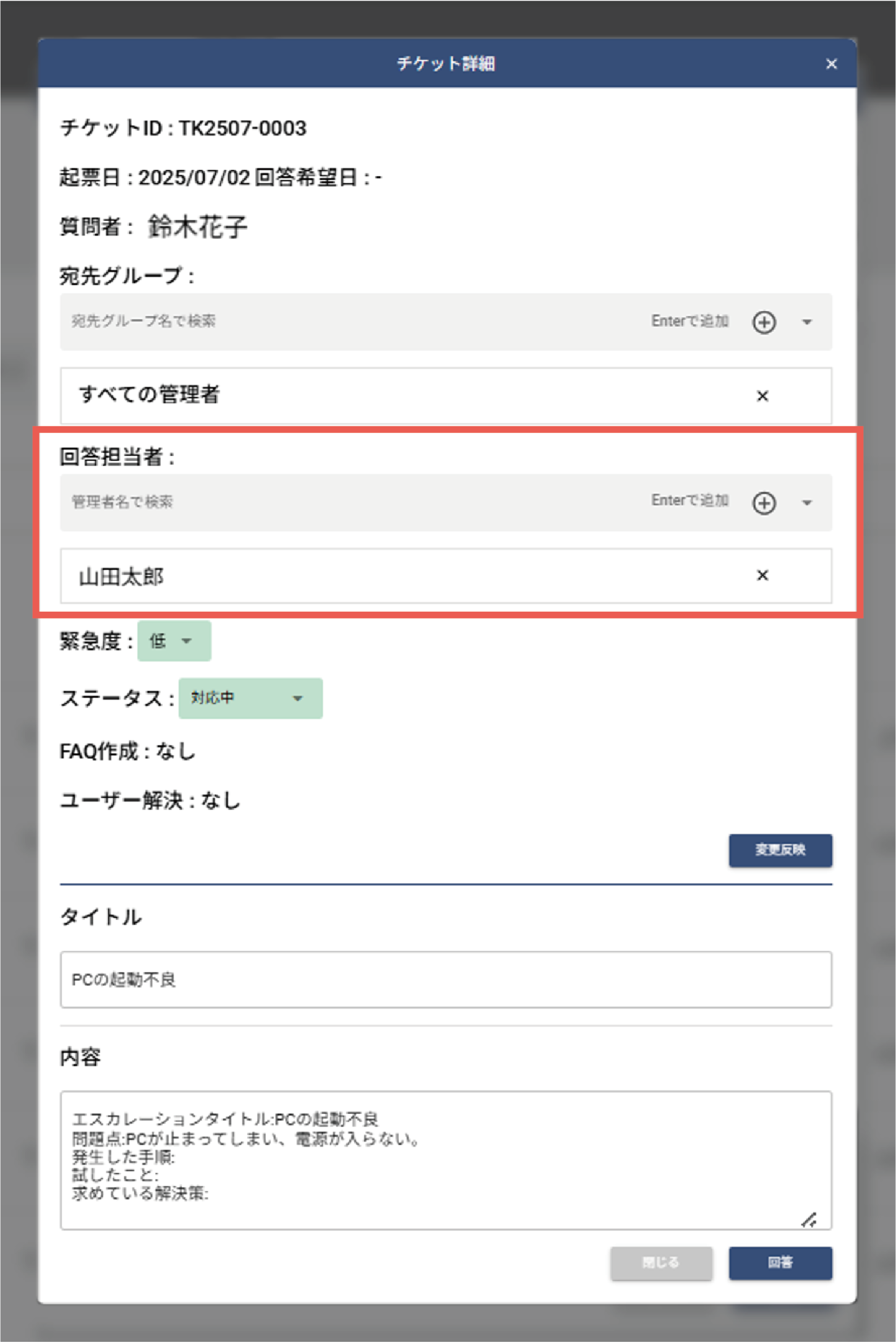Viewport: 896px width, 1343px height.
Task: Close the チケット詳細 dialog with X
Action: (x=831, y=64)
